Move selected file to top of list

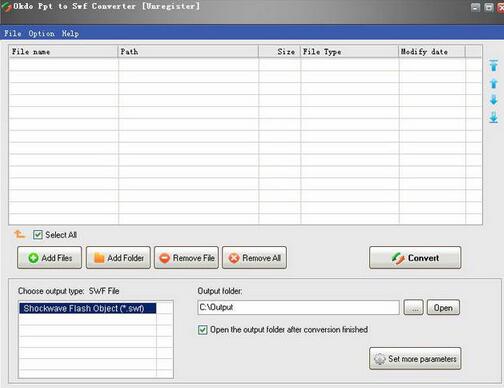click(494, 65)
